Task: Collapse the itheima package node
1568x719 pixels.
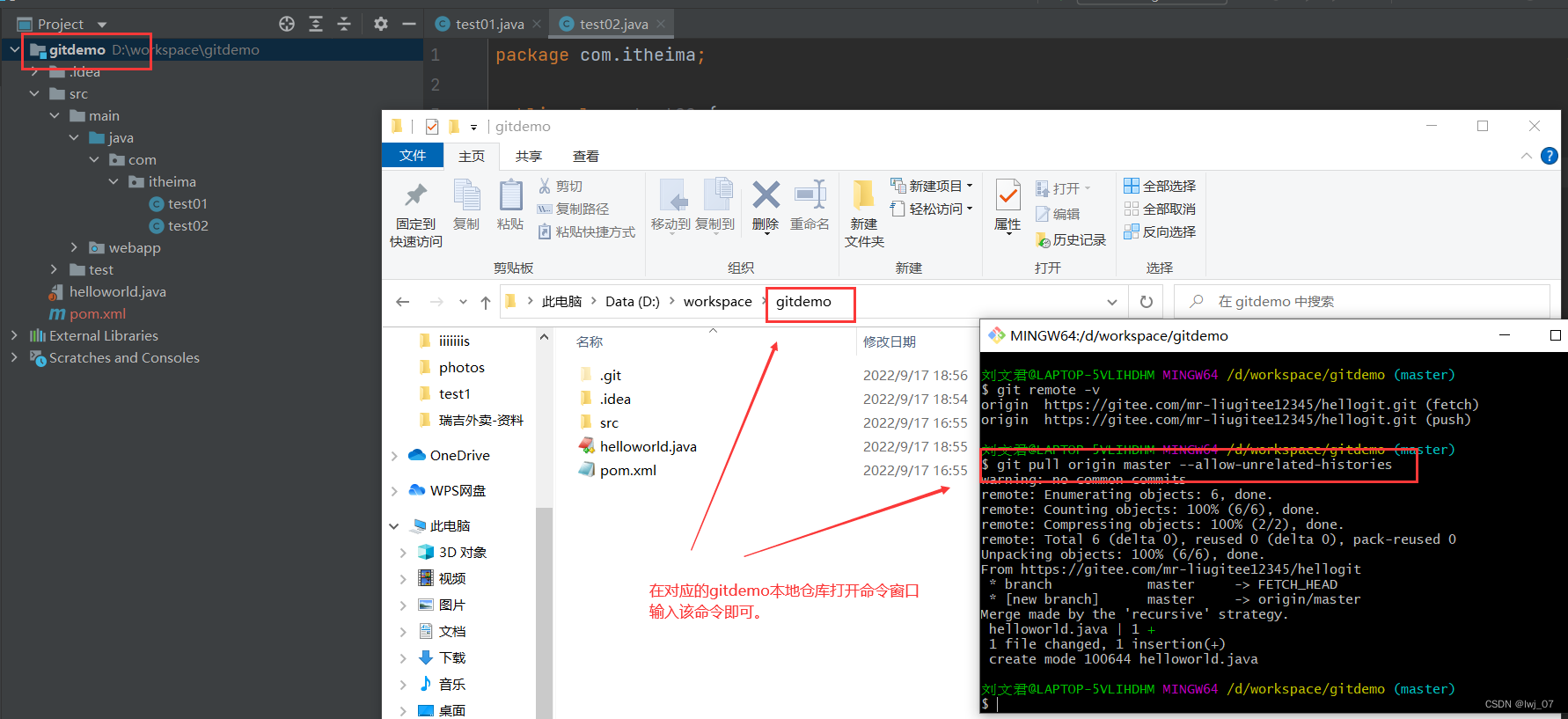Action: coord(114,181)
